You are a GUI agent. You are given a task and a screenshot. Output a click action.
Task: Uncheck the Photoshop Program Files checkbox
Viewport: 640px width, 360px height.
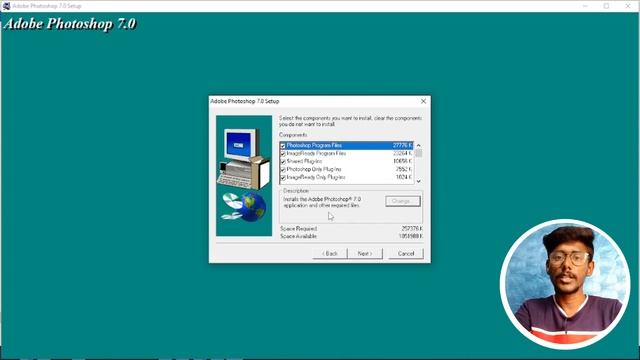click(283, 146)
